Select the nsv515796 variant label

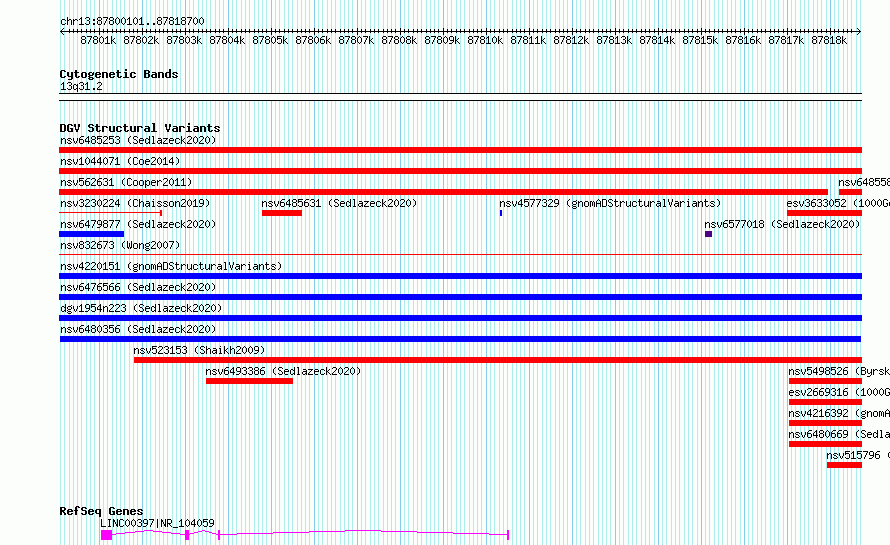pyautogui.click(x=858, y=455)
